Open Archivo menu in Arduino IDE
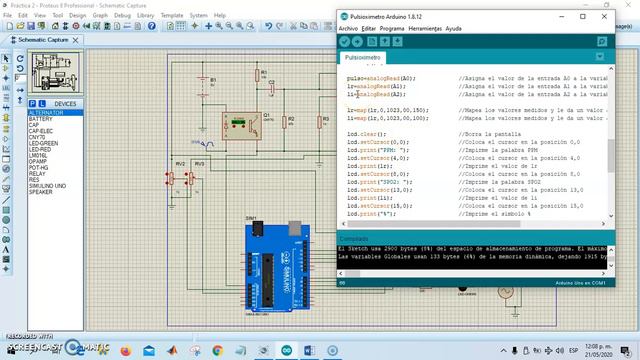 point(348,29)
